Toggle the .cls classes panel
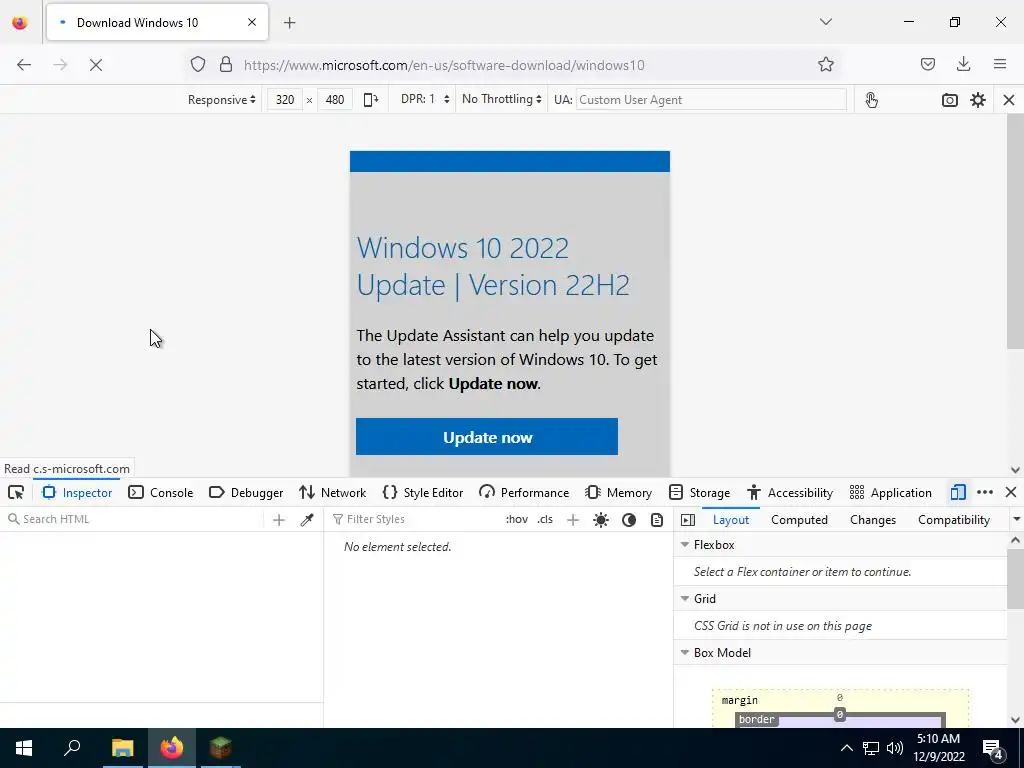Image resolution: width=1024 pixels, height=768 pixels. point(545,519)
